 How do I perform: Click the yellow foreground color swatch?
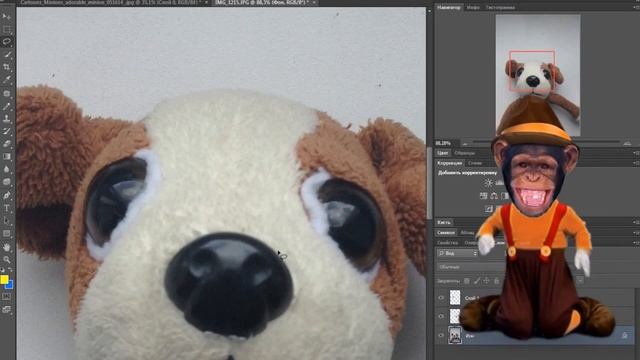pos(4,279)
